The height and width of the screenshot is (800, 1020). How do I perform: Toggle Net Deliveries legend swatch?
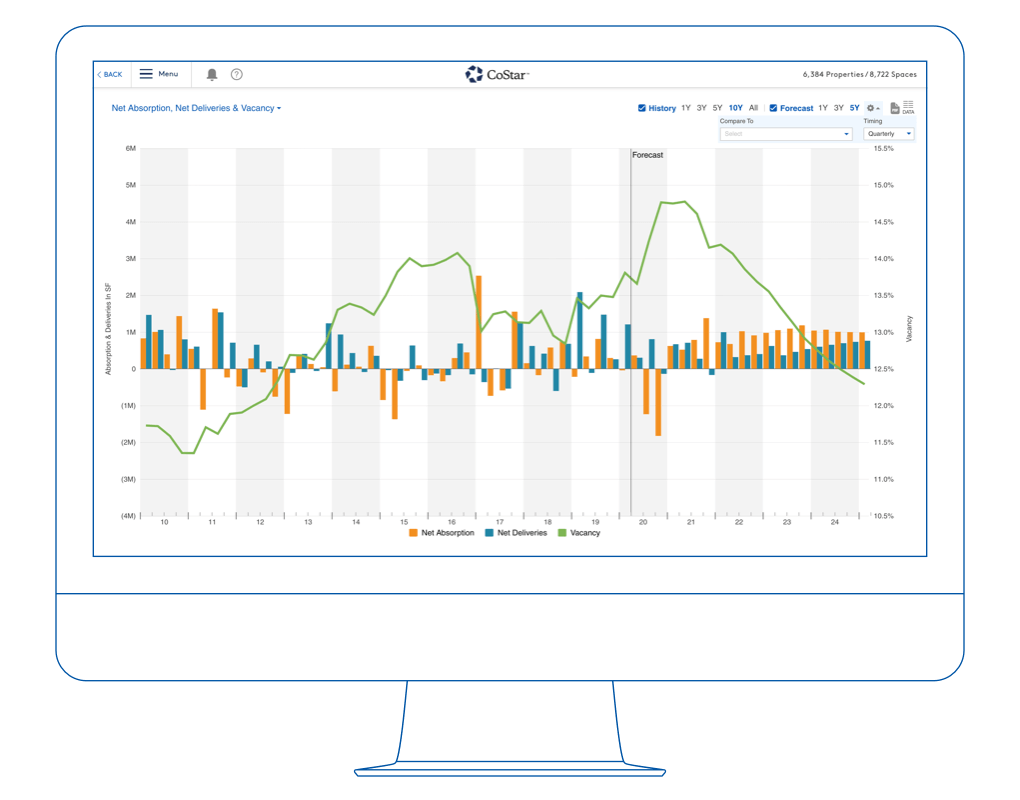click(x=489, y=533)
